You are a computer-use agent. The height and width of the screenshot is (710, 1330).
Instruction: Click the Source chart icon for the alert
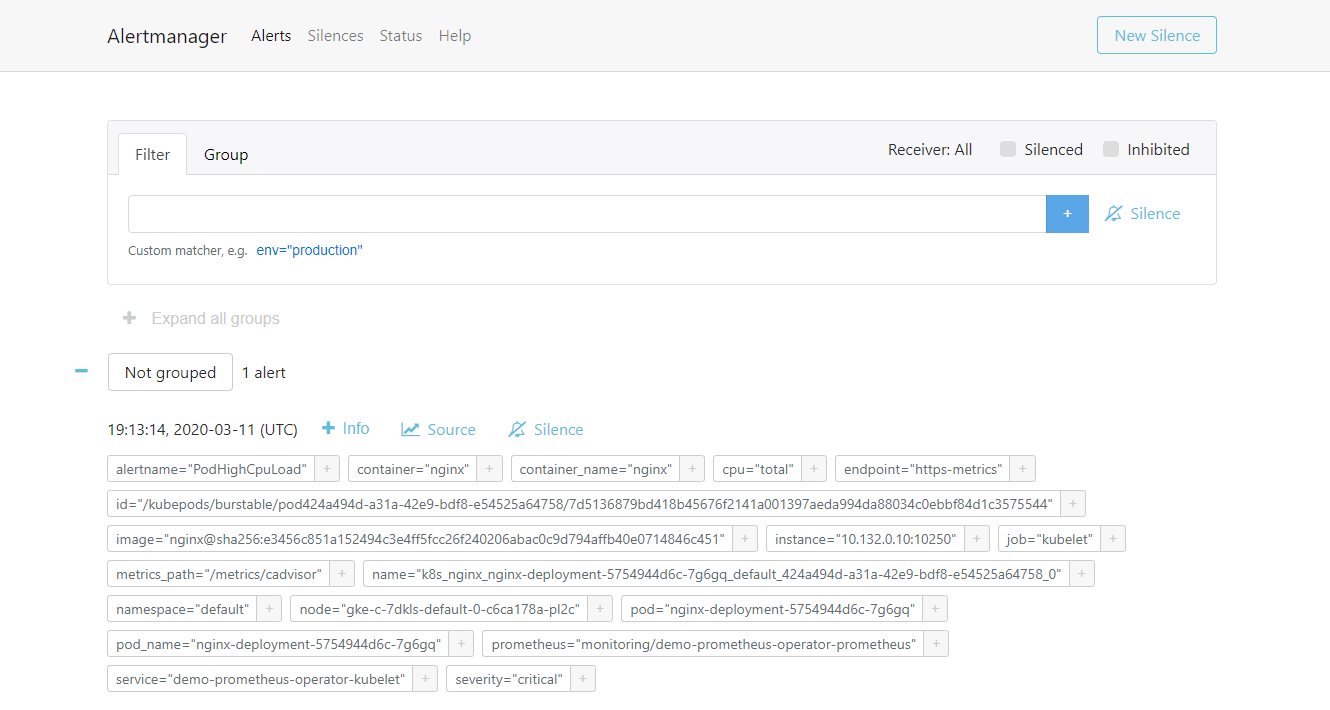410,429
